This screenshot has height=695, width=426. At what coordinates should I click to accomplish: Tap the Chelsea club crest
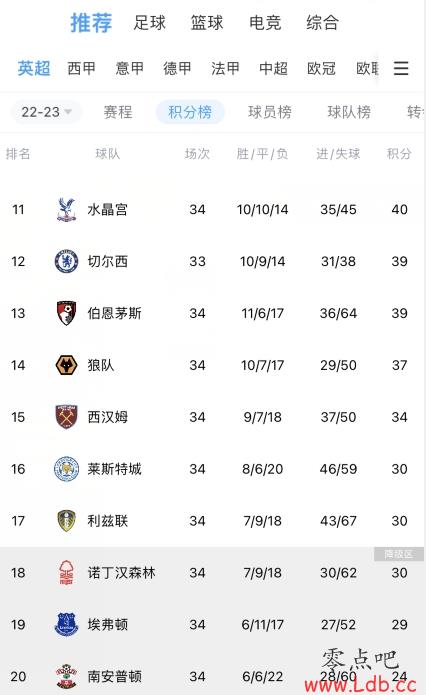[66, 261]
